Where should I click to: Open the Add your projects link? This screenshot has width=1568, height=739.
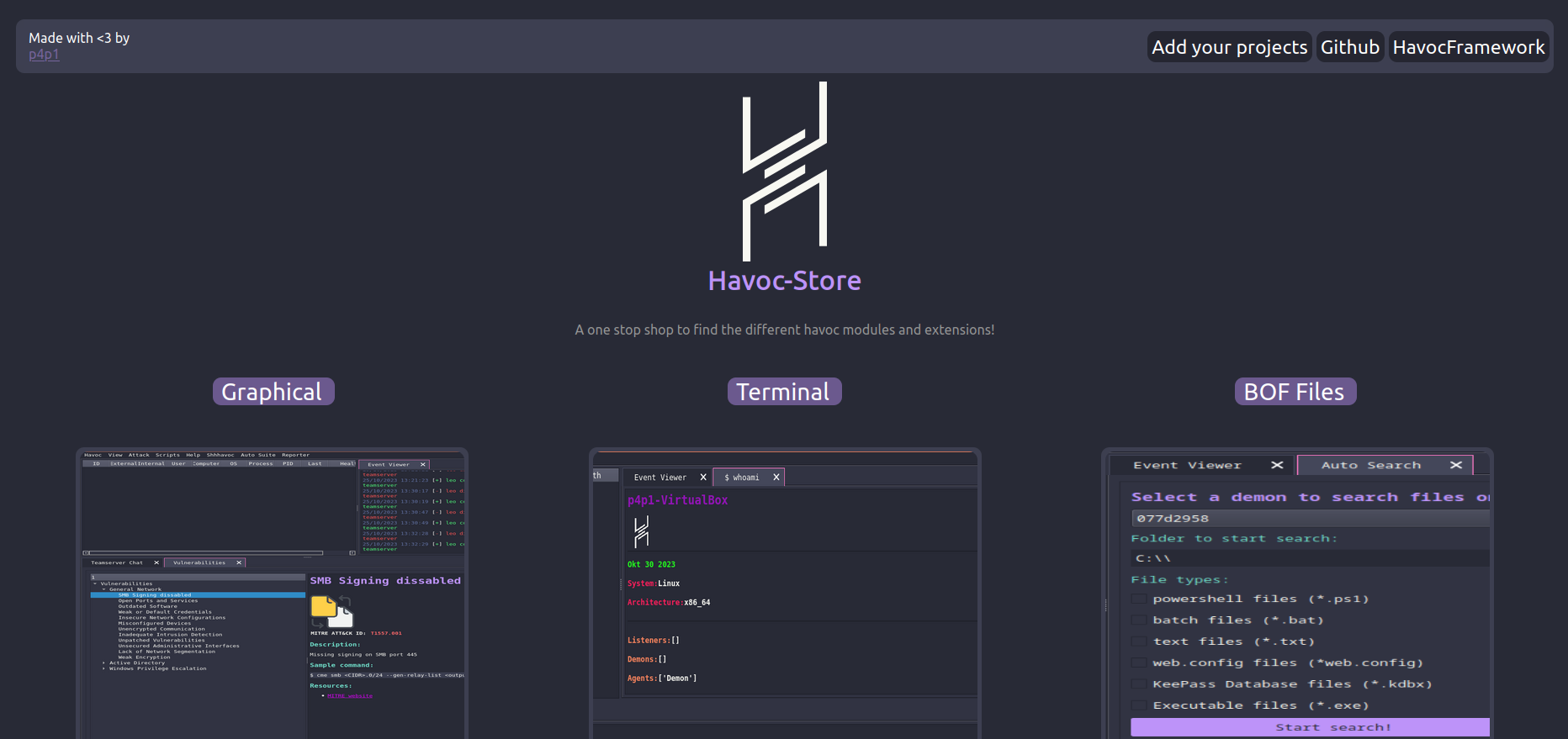(1229, 47)
